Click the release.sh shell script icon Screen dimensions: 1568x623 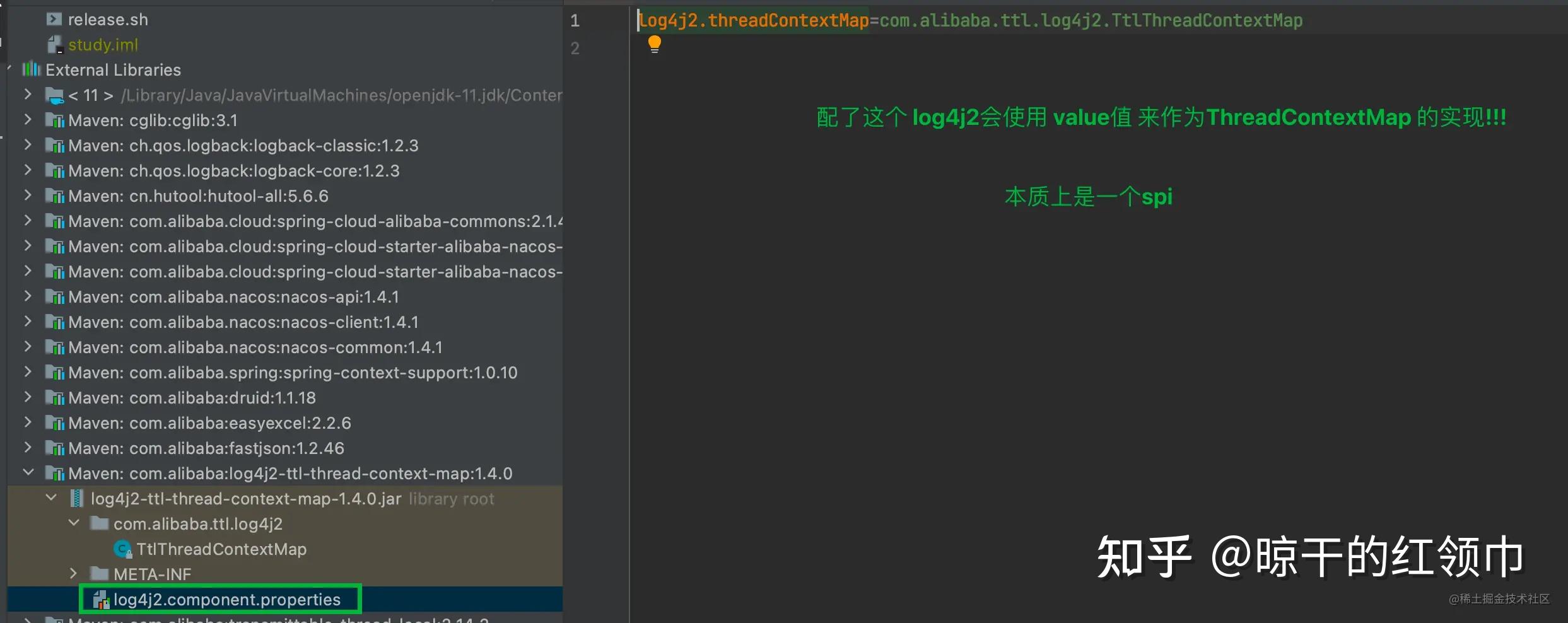pyautogui.click(x=54, y=20)
